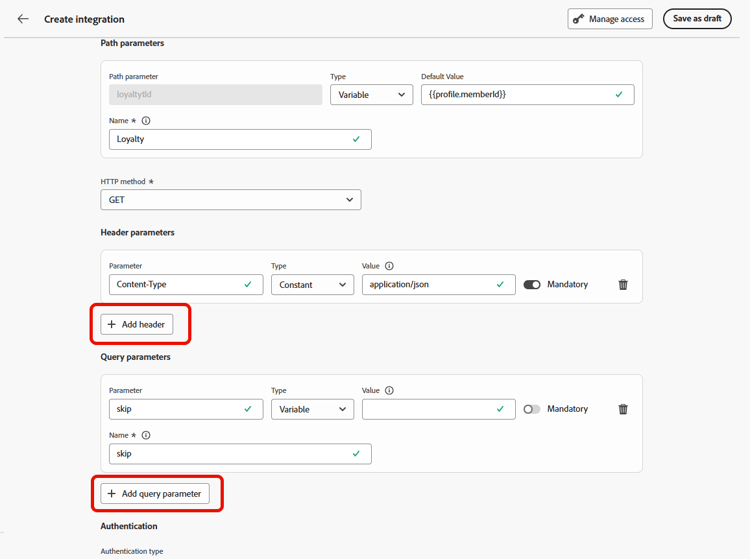Viewport: 750px width, 559px height.
Task: Click the Default Value field with profile.memberId
Action: pyautogui.click(x=528, y=95)
